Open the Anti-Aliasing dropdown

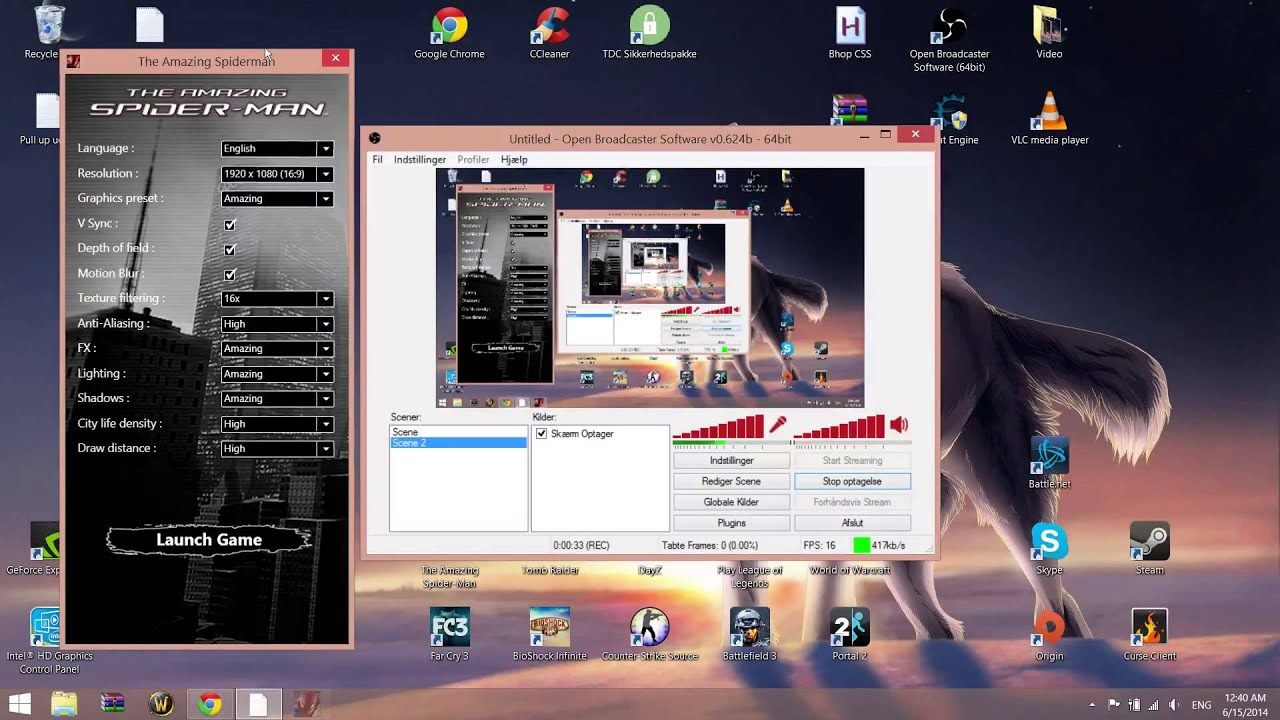[276, 324]
